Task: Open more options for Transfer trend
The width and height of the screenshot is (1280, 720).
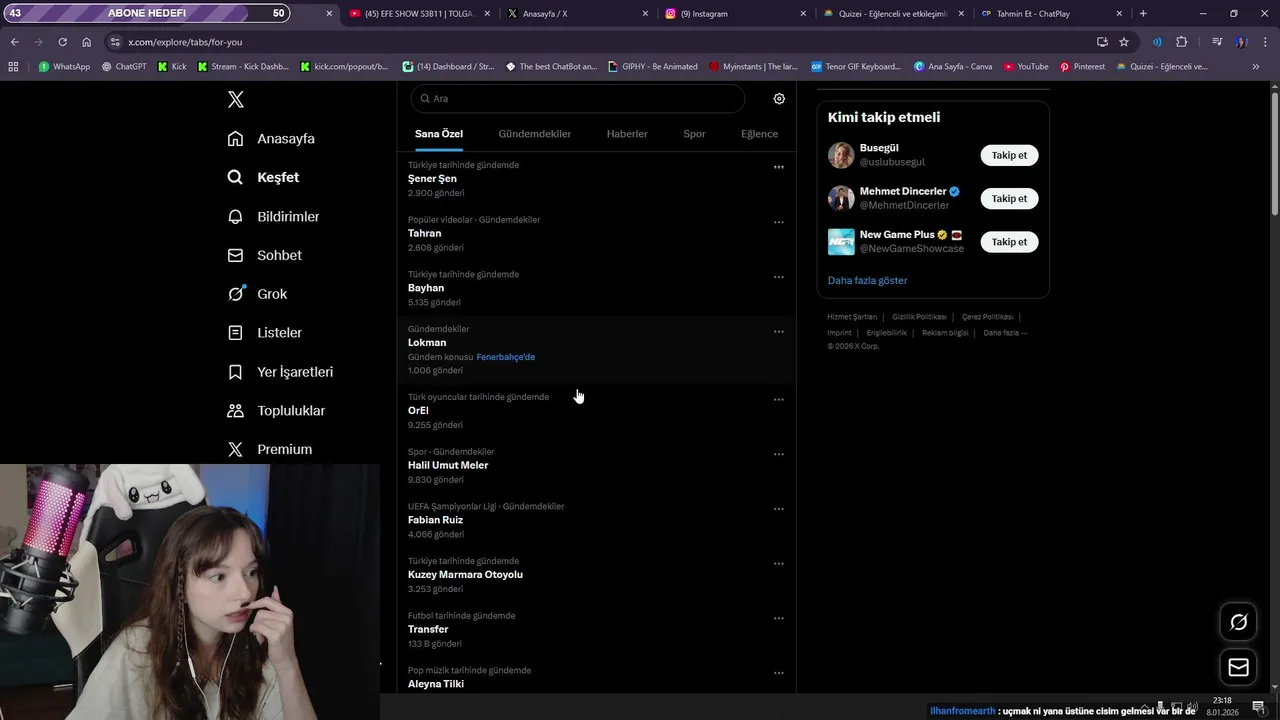Action: pyautogui.click(x=778, y=618)
